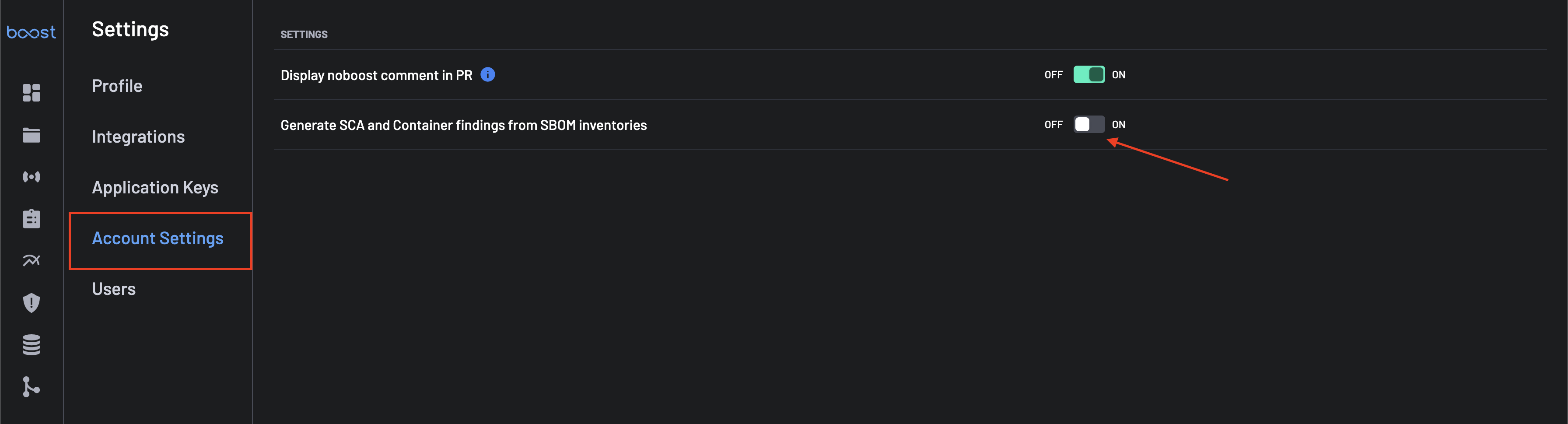
Task: Click the Generate SCA and Container findings label
Action: point(463,125)
